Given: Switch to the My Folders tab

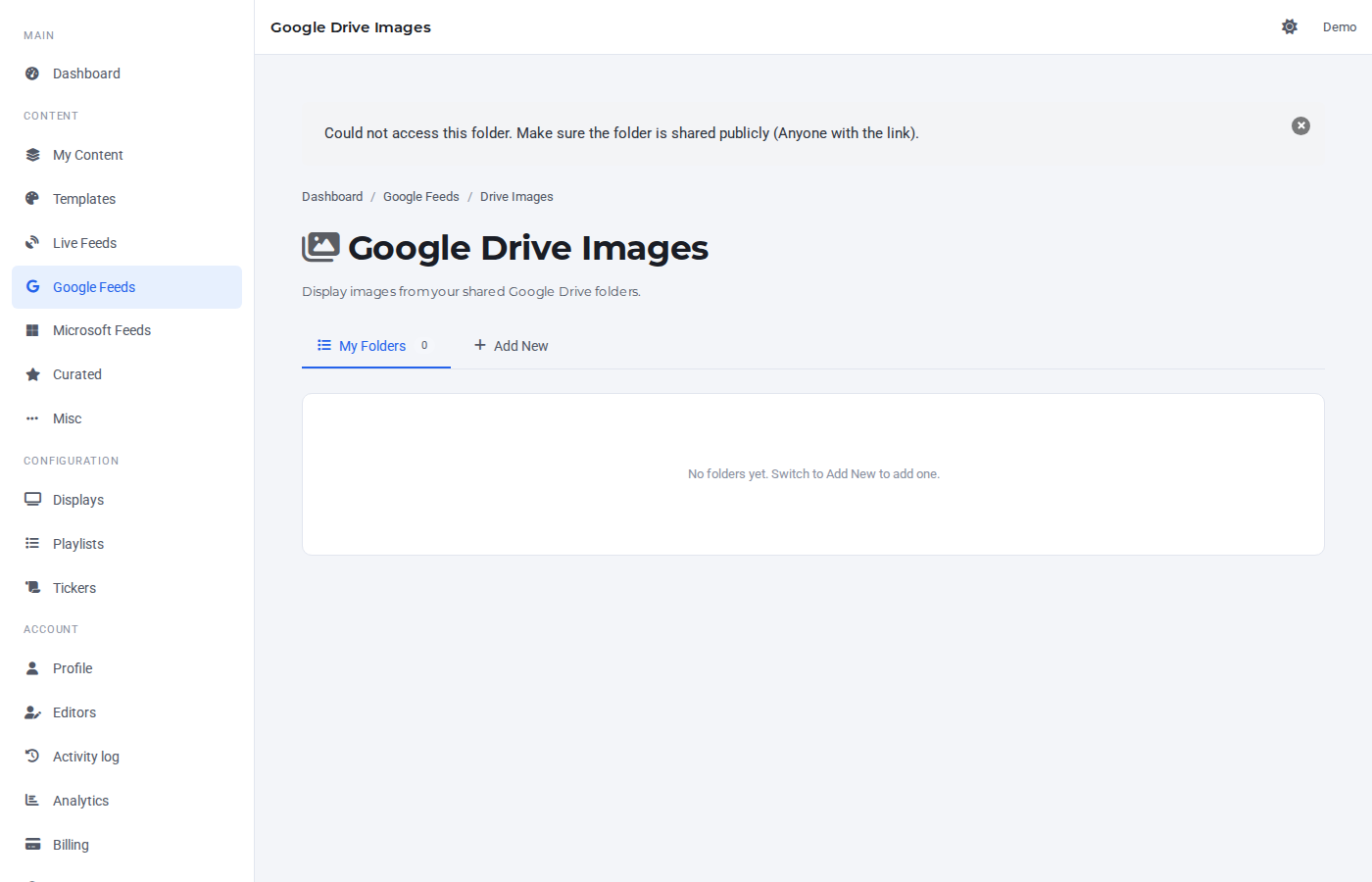Looking at the screenshot, I should point(376,346).
